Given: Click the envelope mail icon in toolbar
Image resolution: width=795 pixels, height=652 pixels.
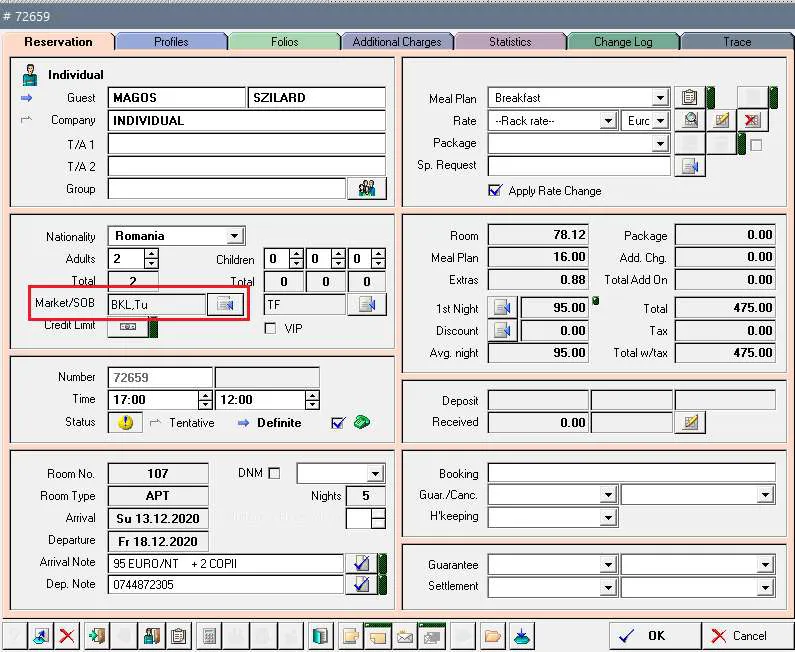Looking at the screenshot, I should tap(405, 636).
